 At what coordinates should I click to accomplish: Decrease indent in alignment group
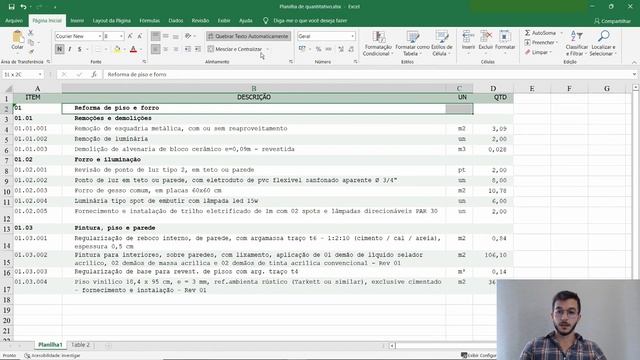tap(188, 49)
